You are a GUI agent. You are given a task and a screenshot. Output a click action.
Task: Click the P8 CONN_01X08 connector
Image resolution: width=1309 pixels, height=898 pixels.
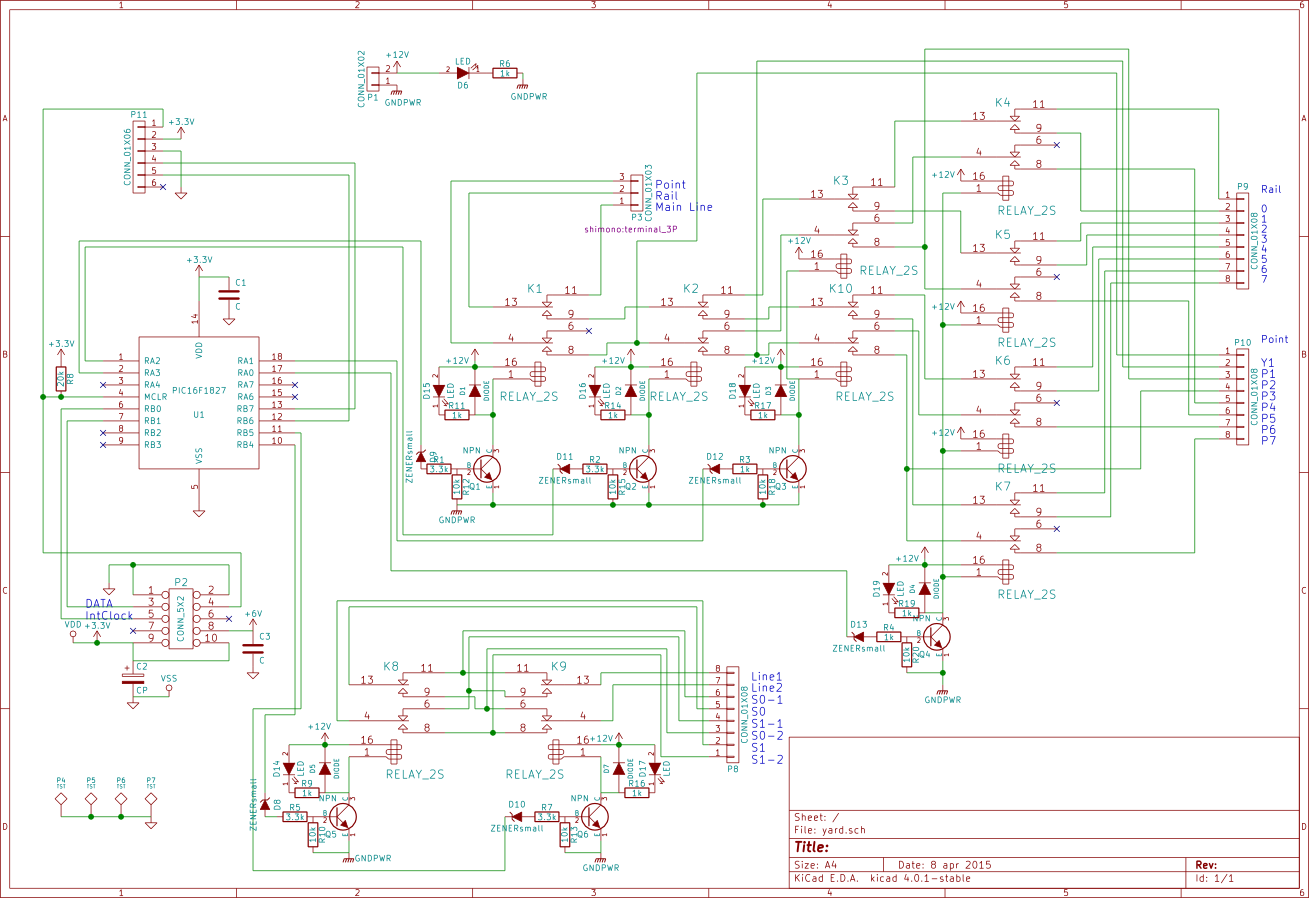pyautogui.click(x=733, y=712)
